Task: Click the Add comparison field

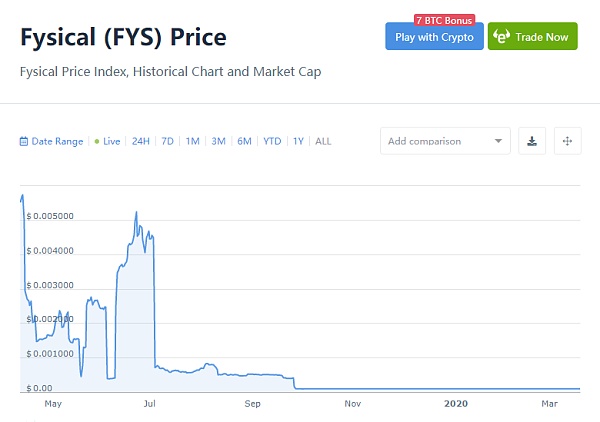Action: click(x=436, y=141)
